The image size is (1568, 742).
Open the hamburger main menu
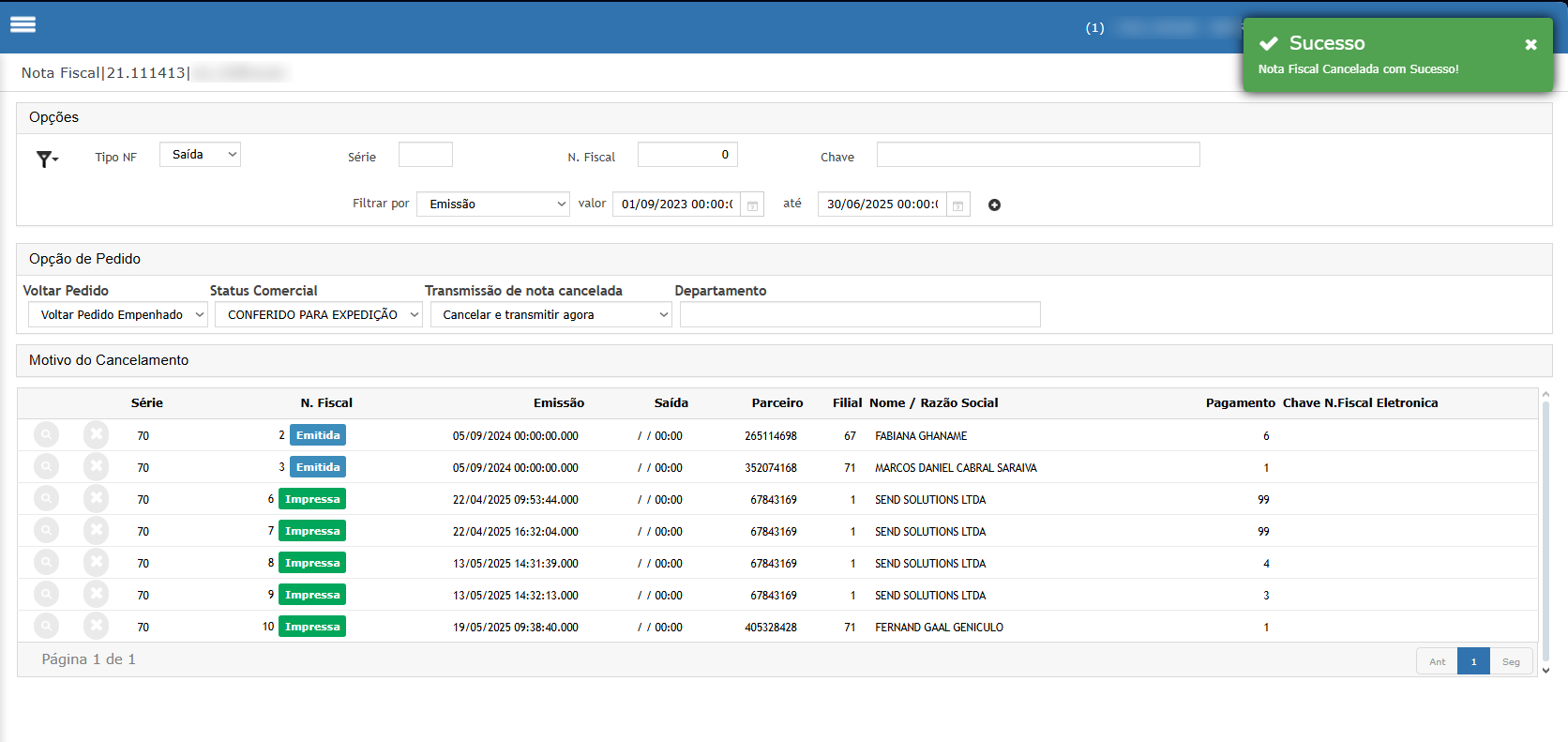(23, 24)
